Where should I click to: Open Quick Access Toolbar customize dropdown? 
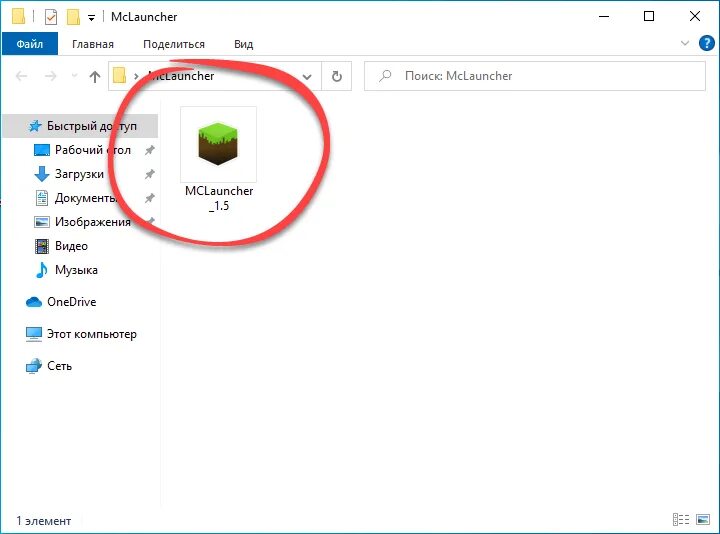[91, 18]
